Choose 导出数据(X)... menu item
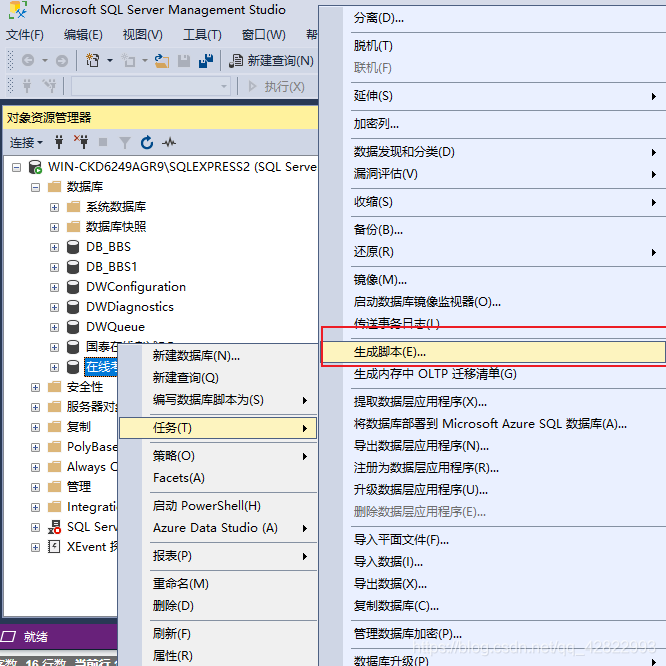Screen dimensions: 666x666 (493, 584)
